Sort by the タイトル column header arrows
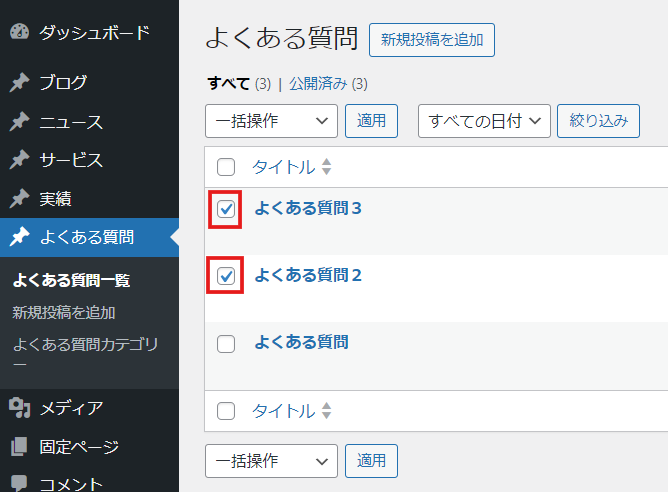Viewport: 668px width, 492px height. pyautogui.click(x=326, y=167)
